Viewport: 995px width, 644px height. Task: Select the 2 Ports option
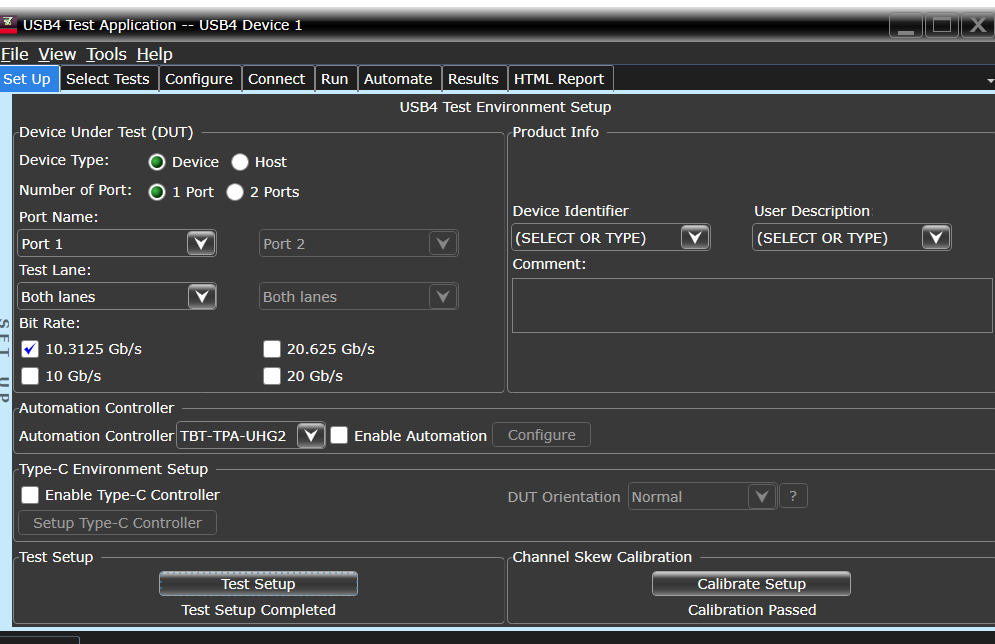tap(235, 192)
